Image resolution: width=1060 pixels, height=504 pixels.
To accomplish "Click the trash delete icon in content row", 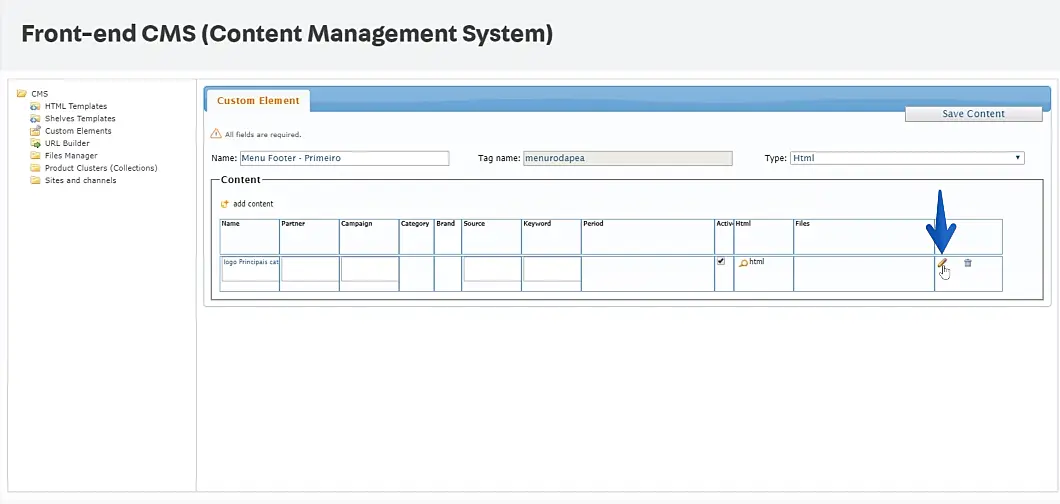I will pyautogui.click(x=967, y=263).
